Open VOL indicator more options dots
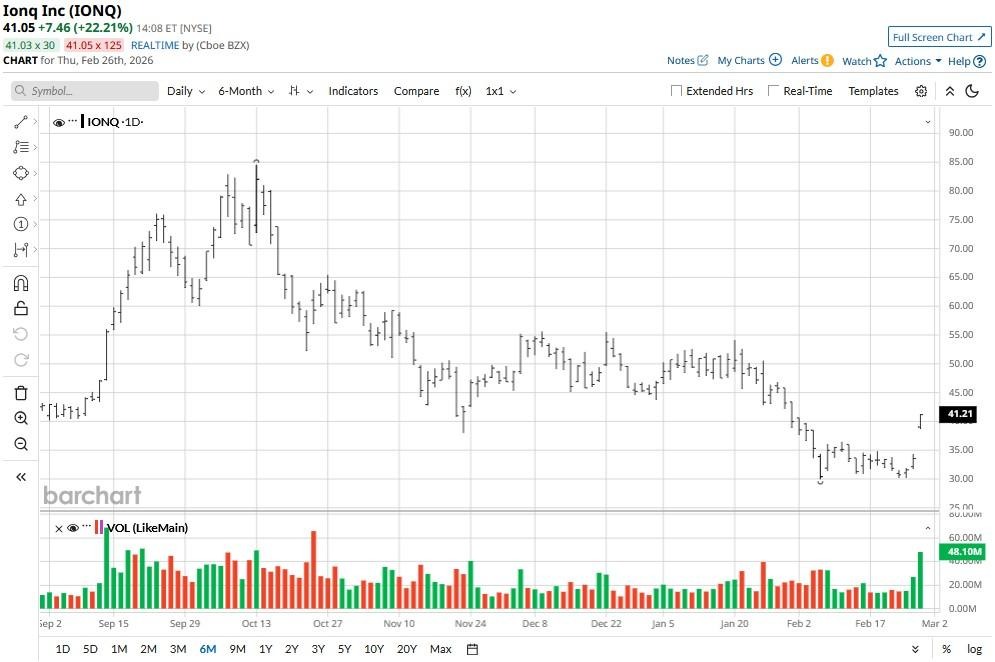This screenshot has width=995, height=662. point(87,526)
